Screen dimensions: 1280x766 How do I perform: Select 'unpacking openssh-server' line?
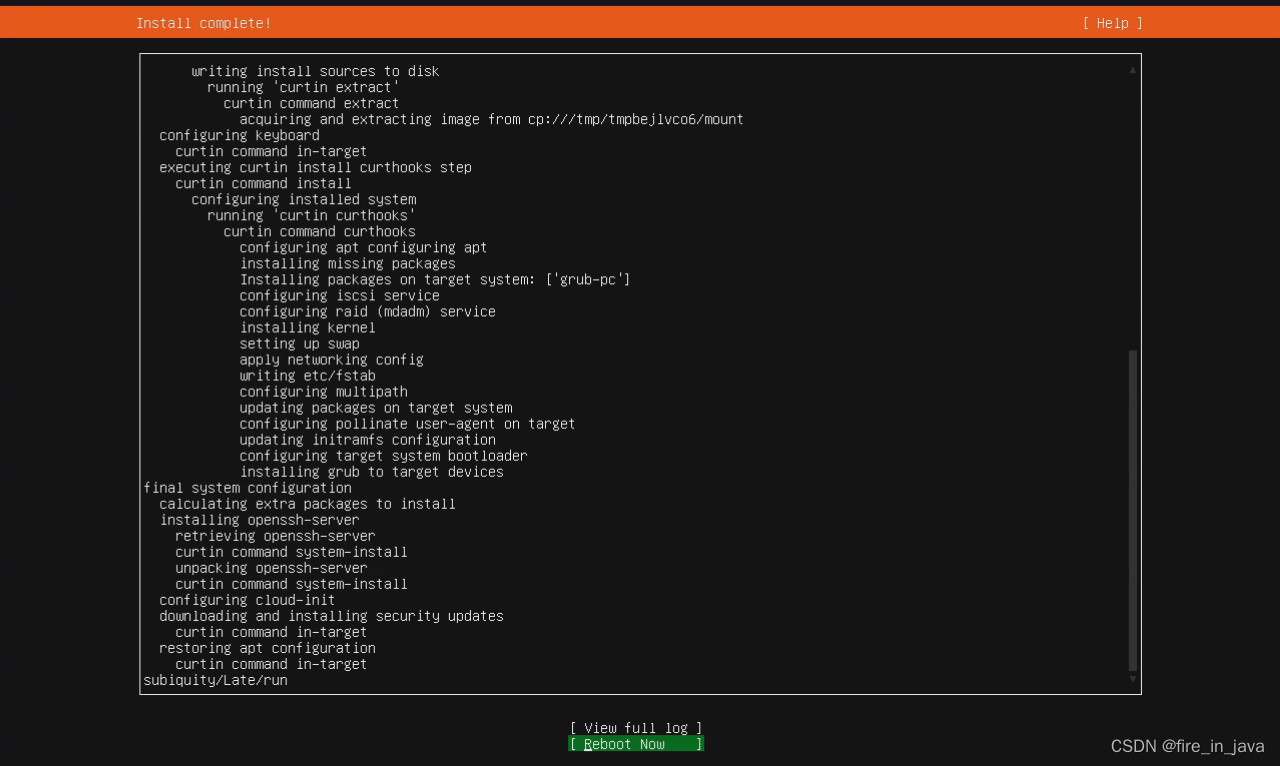tap(272, 567)
